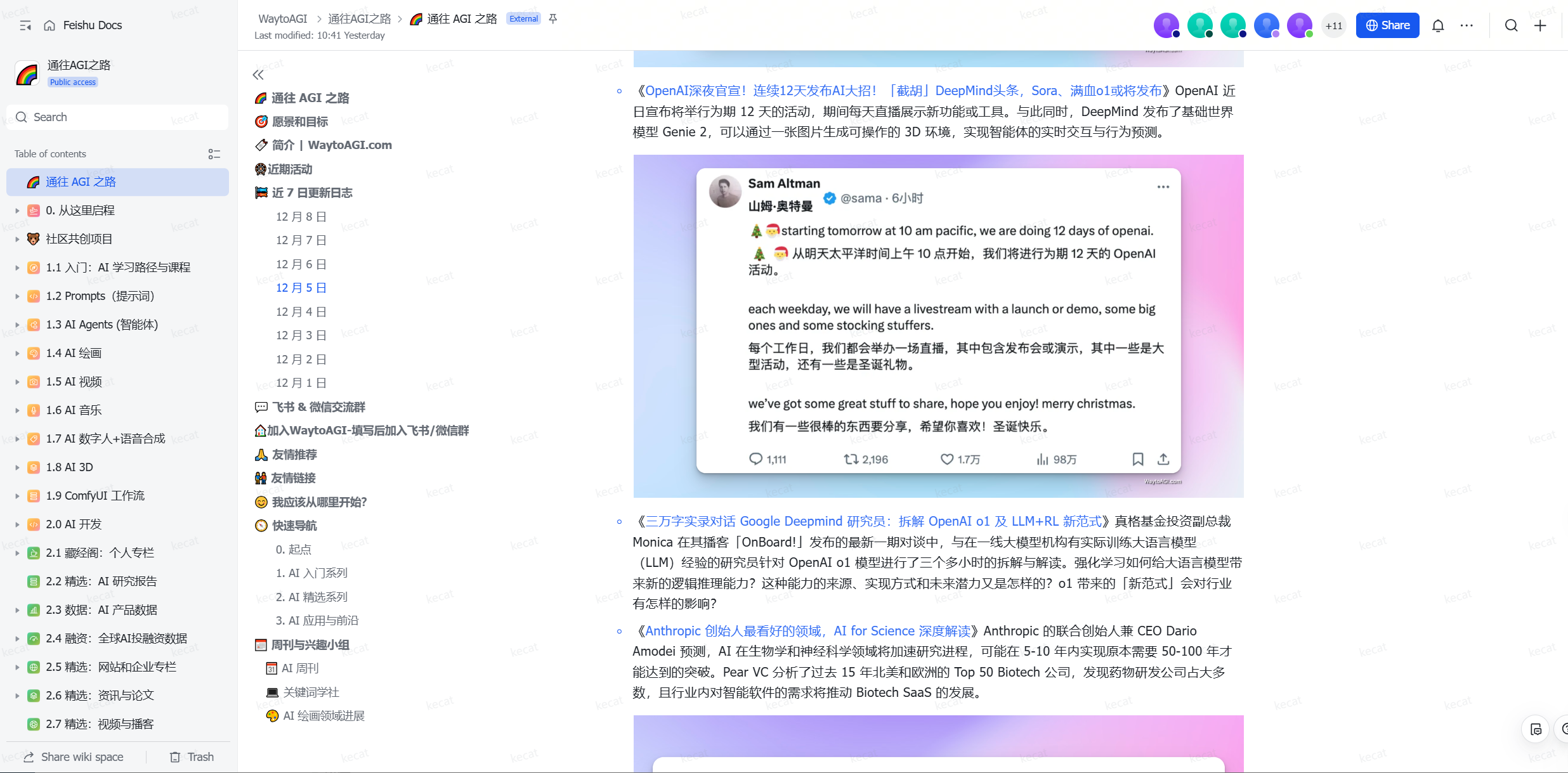Click table of contents collapse-all icon
This screenshot has width=1568, height=773.
tap(214, 154)
